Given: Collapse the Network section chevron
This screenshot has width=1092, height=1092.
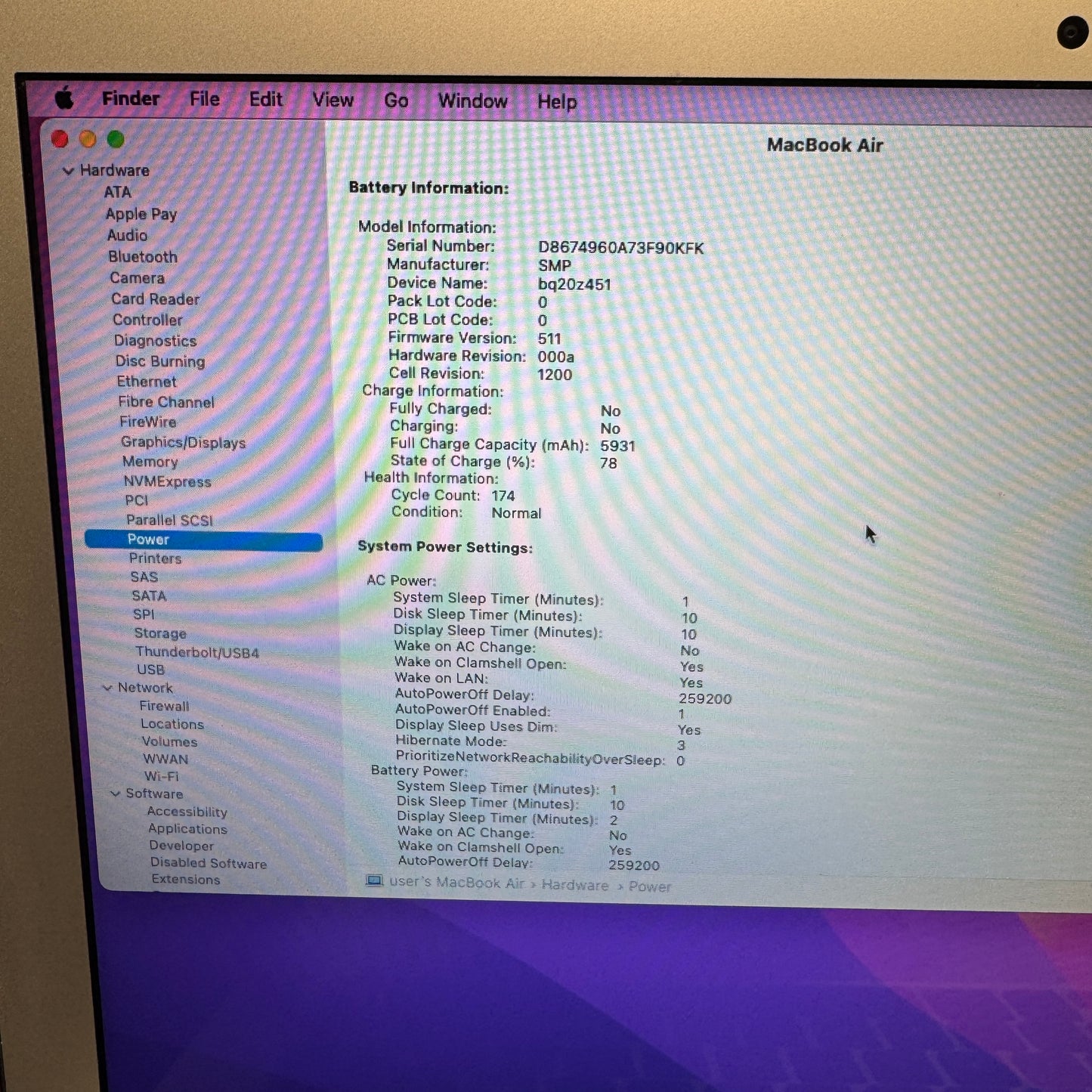Looking at the screenshot, I should (107, 688).
